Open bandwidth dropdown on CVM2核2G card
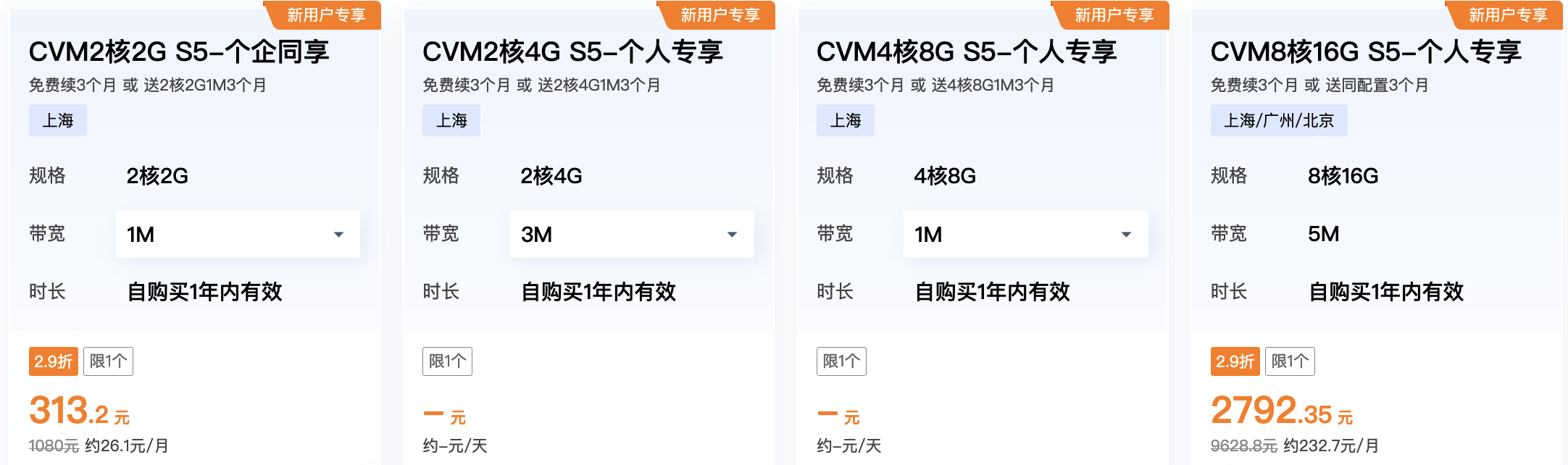The height and width of the screenshot is (465, 1568). [237, 234]
